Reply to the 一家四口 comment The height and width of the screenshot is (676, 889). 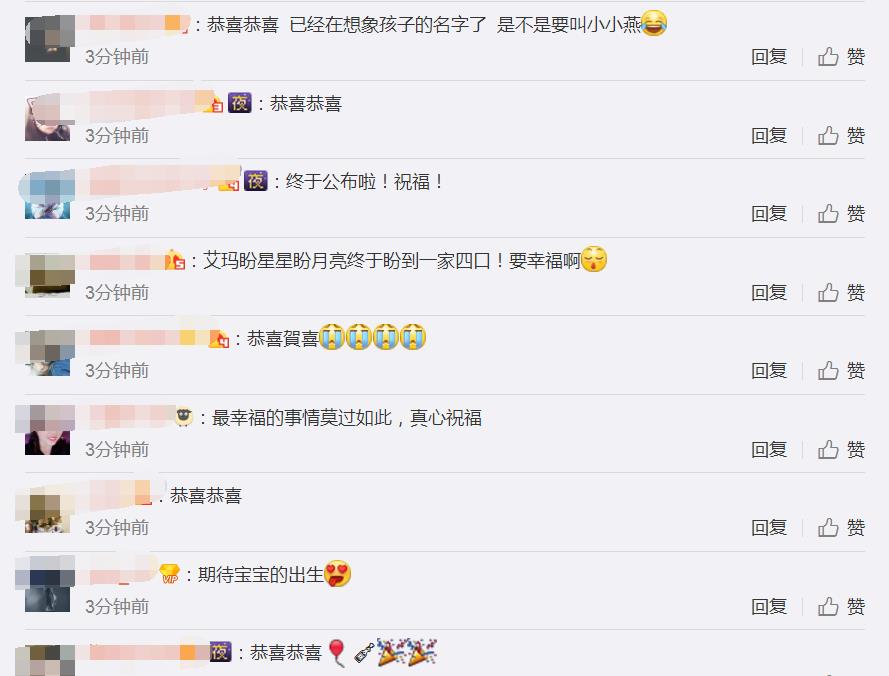769,293
